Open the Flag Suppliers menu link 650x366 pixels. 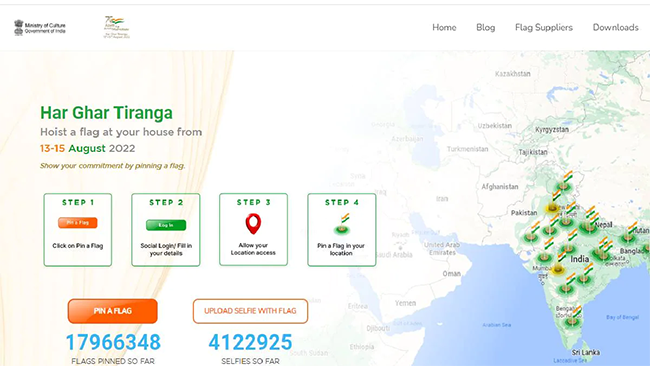pos(544,27)
